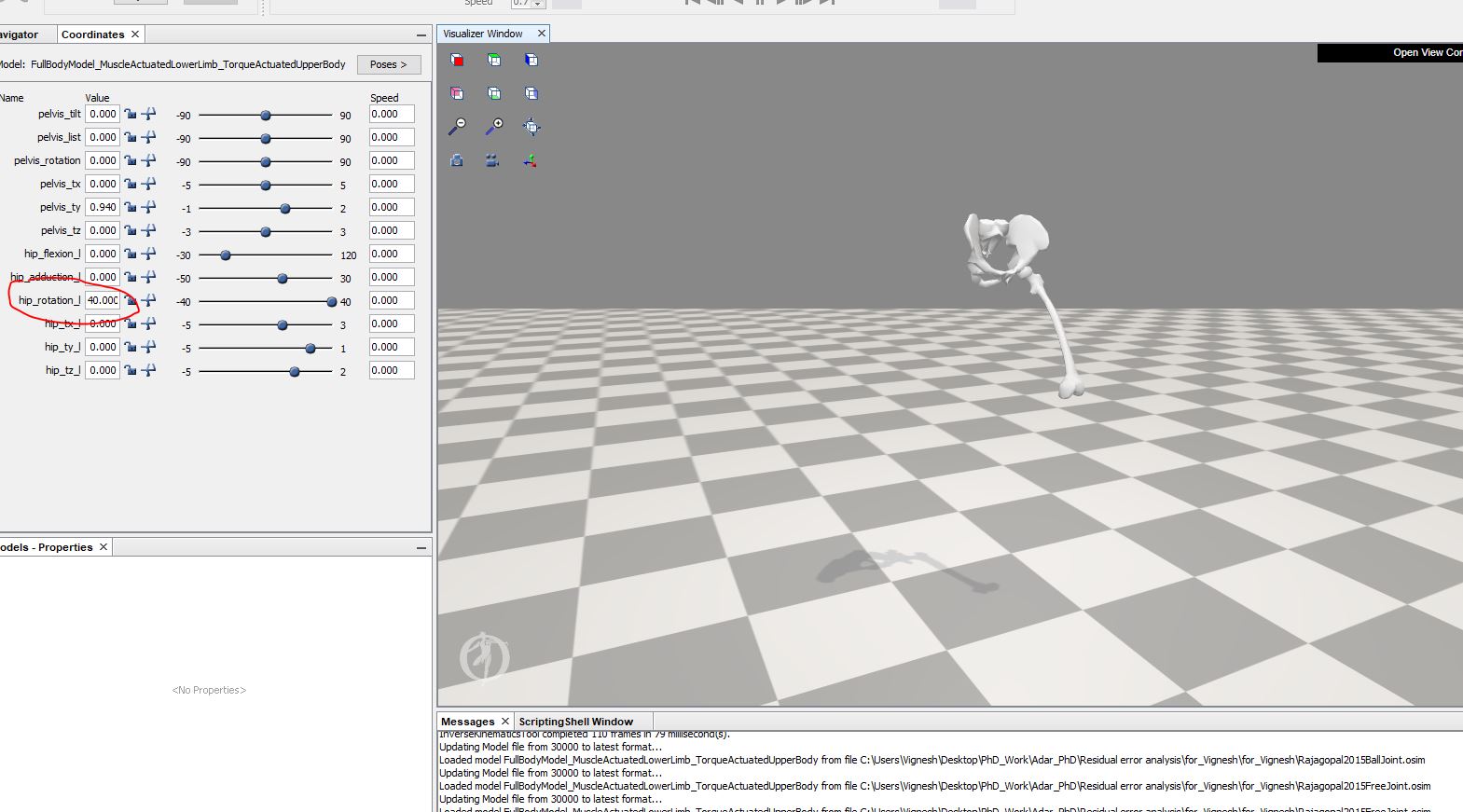The height and width of the screenshot is (812, 1463).
Task: Start recording with the movie camera icon
Action: [x=492, y=160]
